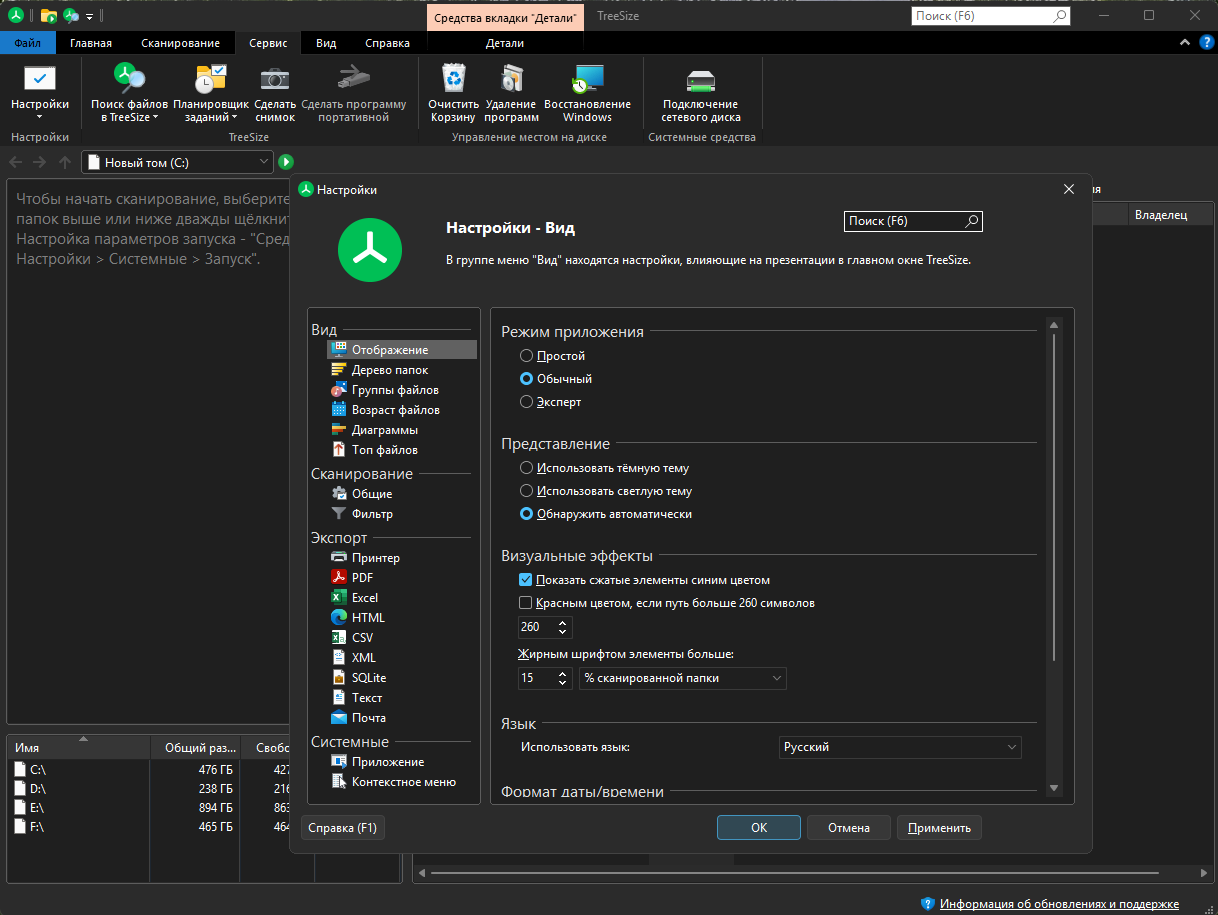The width and height of the screenshot is (1218, 915).
Task: Open Диаграммы settings page
Action: click(x=385, y=430)
